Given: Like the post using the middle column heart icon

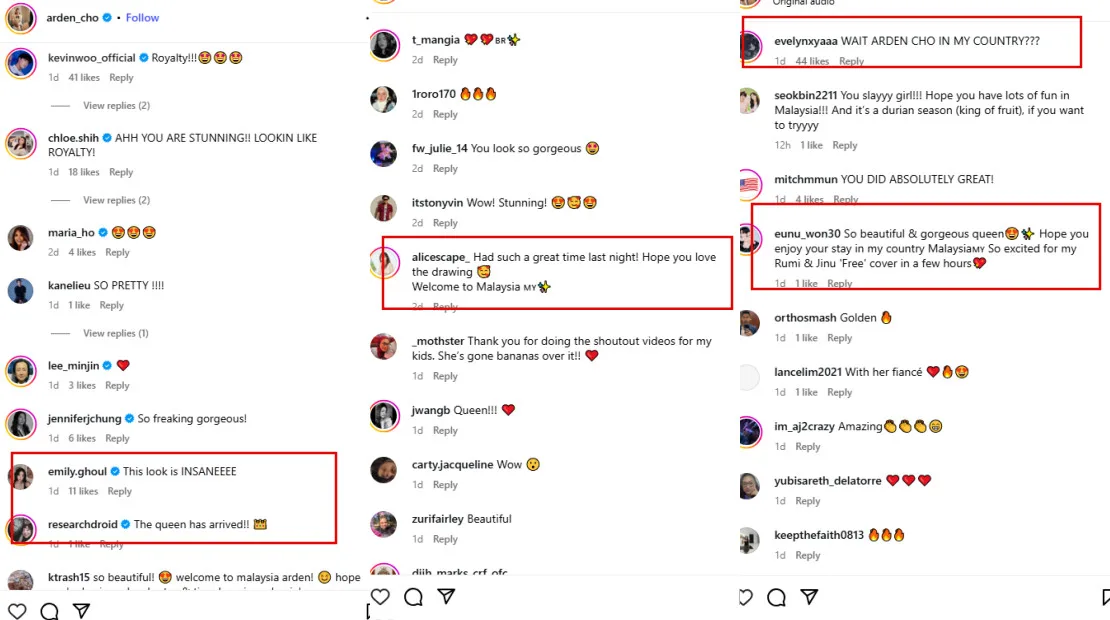Looking at the screenshot, I should tap(380, 597).
